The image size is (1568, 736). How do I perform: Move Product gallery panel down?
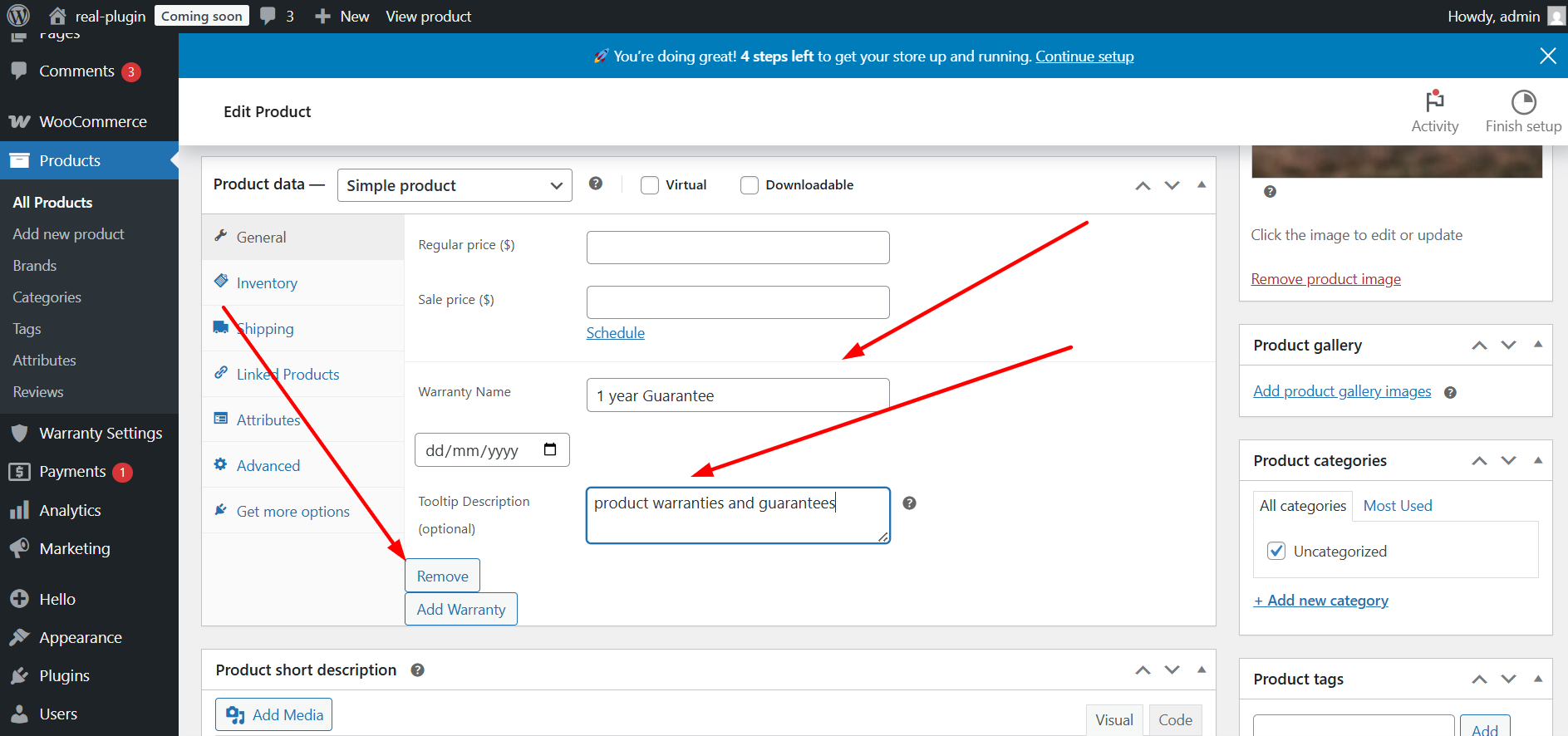[x=1508, y=345]
